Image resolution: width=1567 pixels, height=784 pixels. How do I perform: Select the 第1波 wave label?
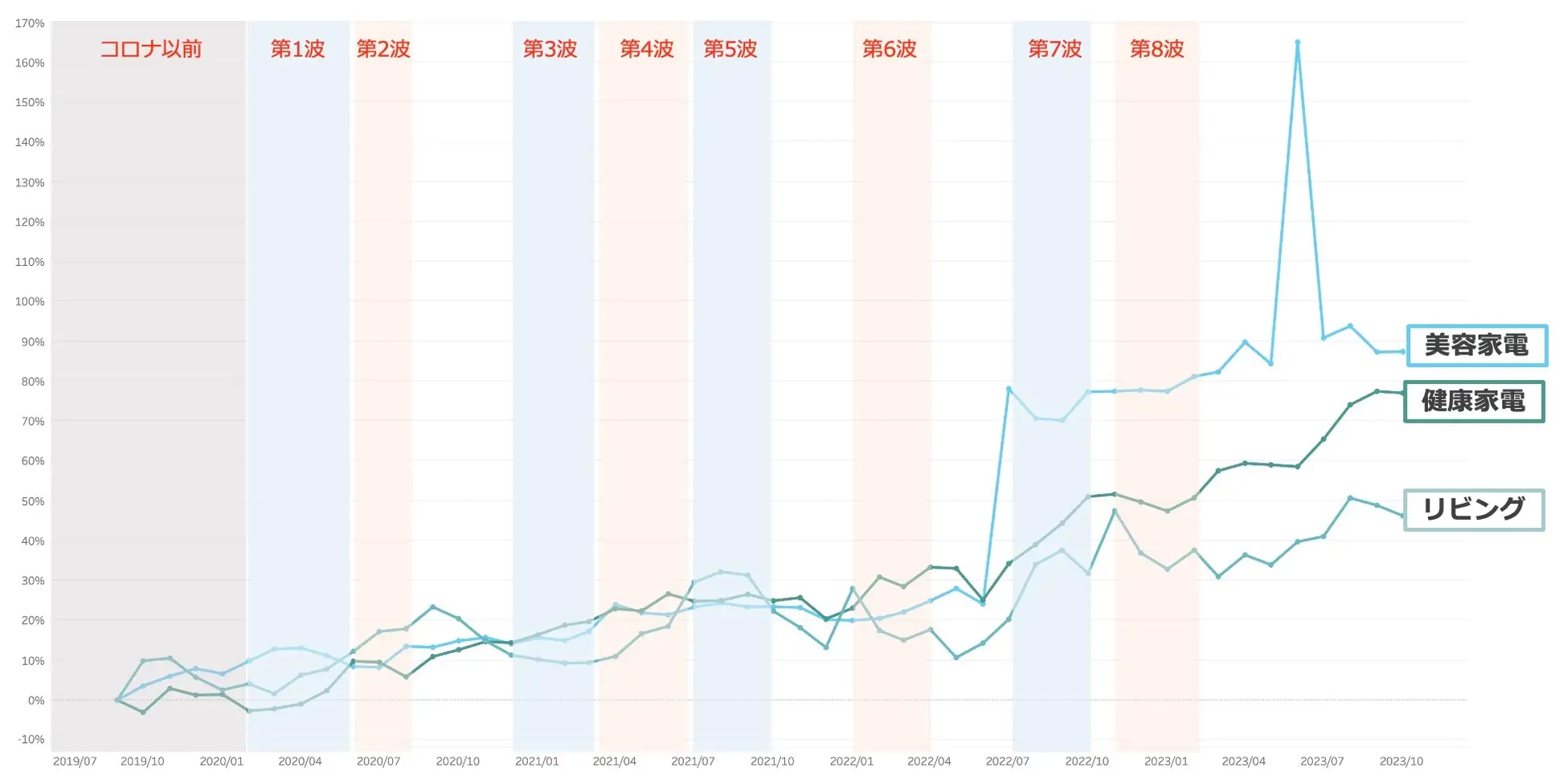click(297, 49)
